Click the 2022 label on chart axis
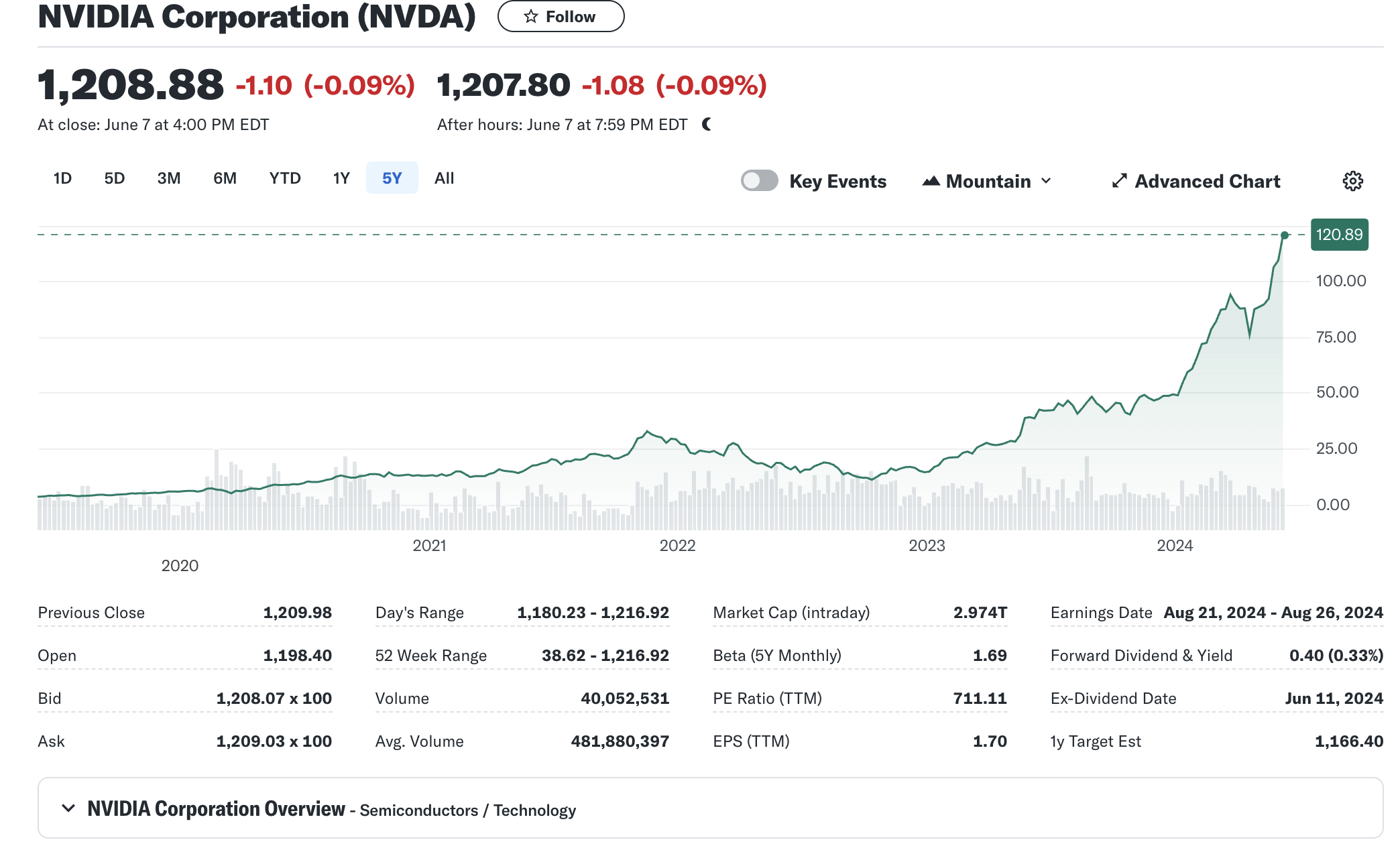Viewport: 1400px width, 850px height. [677, 546]
